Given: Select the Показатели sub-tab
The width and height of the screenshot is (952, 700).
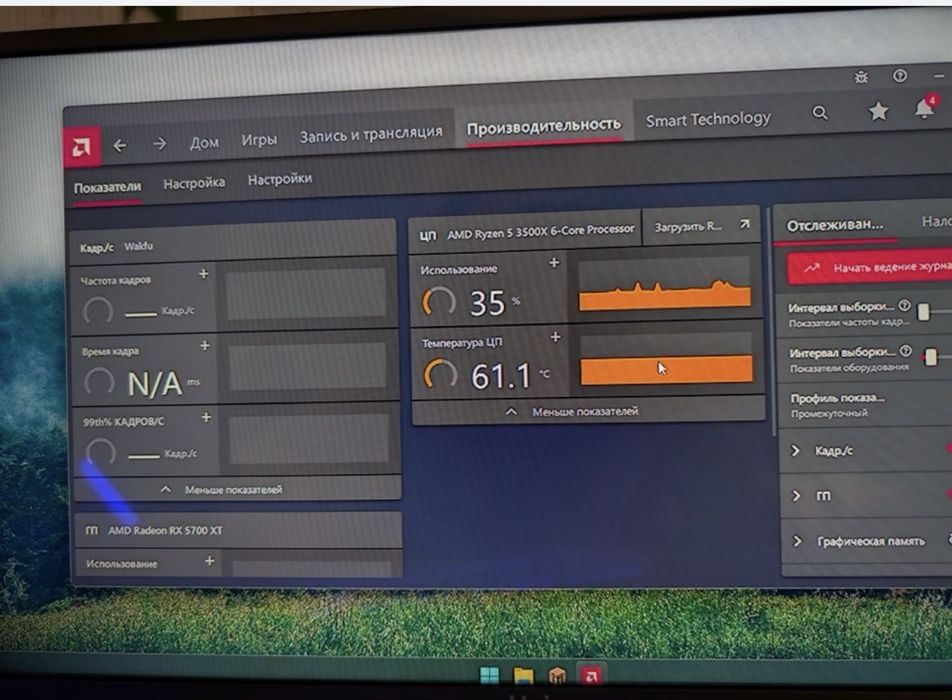Looking at the screenshot, I should [x=107, y=188].
